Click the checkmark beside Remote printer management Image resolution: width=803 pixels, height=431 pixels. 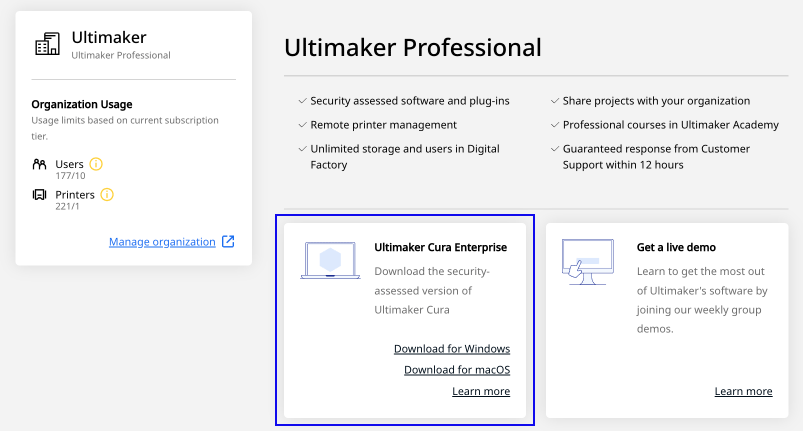[302, 125]
